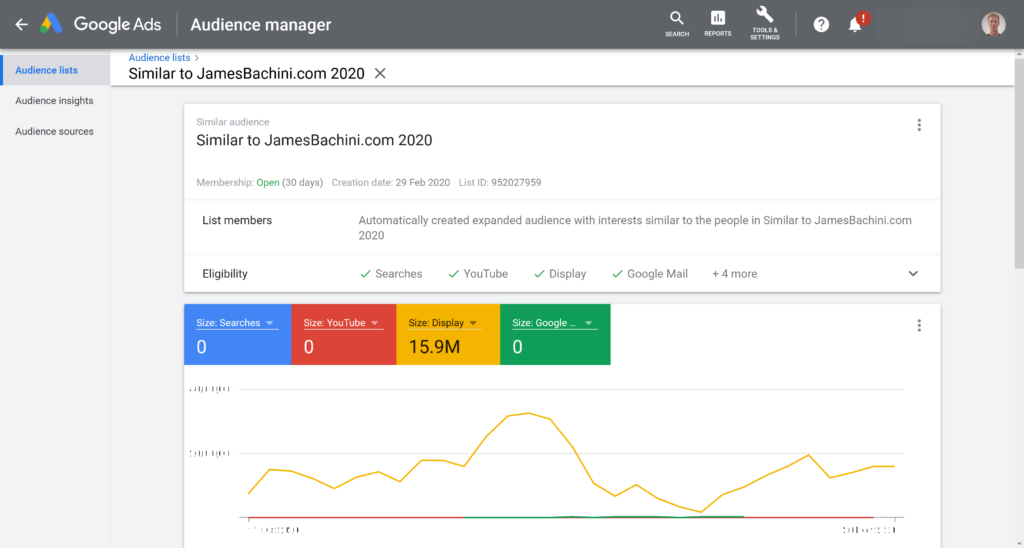Select the red YouTube size tile value
The image size is (1024, 548).
(308, 347)
